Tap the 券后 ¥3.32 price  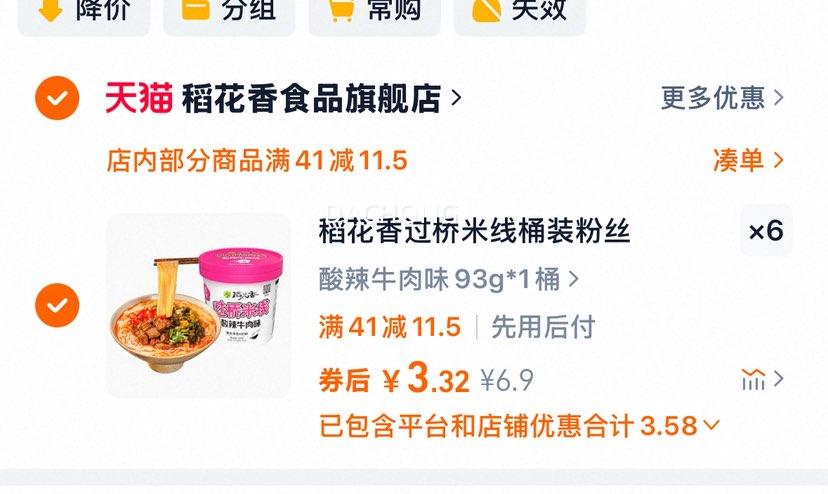[x=394, y=379]
